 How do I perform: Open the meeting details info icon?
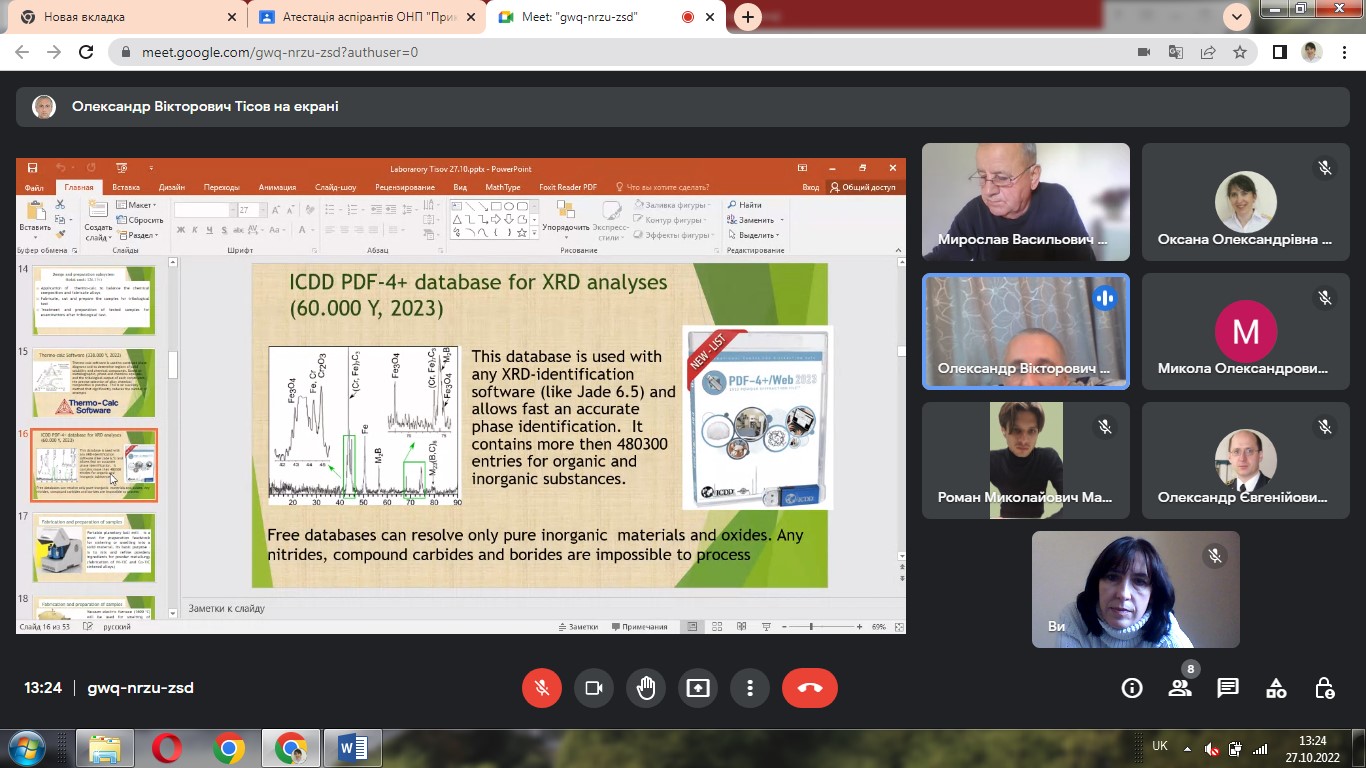[1132, 688]
